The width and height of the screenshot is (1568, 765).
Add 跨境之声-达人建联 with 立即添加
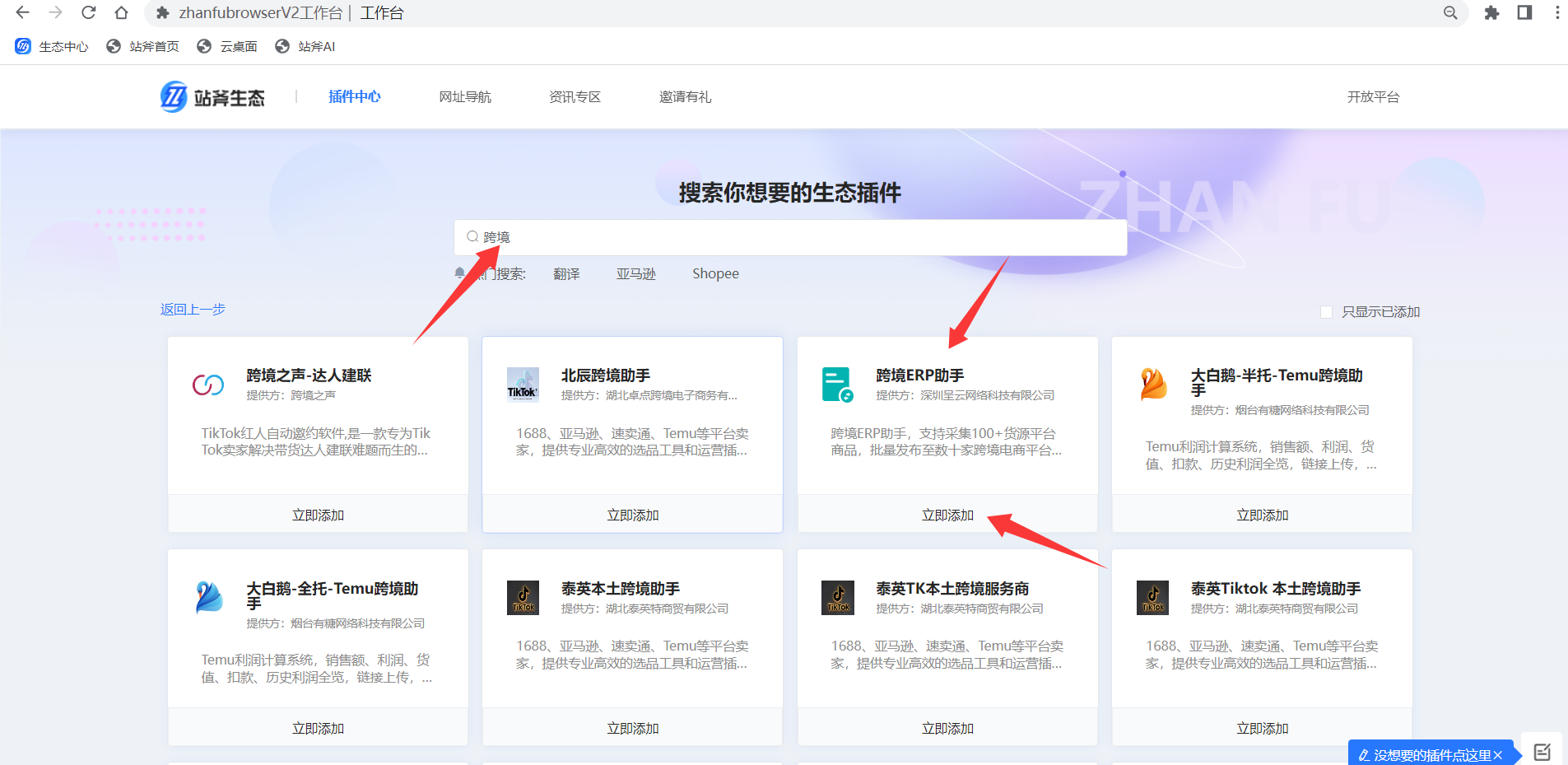click(x=318, y=515)
